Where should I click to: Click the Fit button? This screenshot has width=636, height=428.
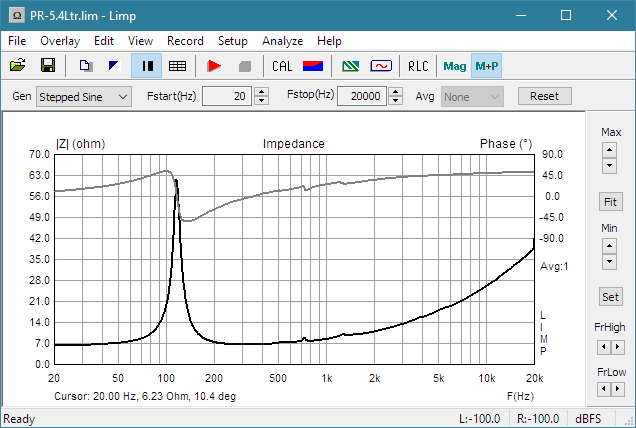coord(610,202)
